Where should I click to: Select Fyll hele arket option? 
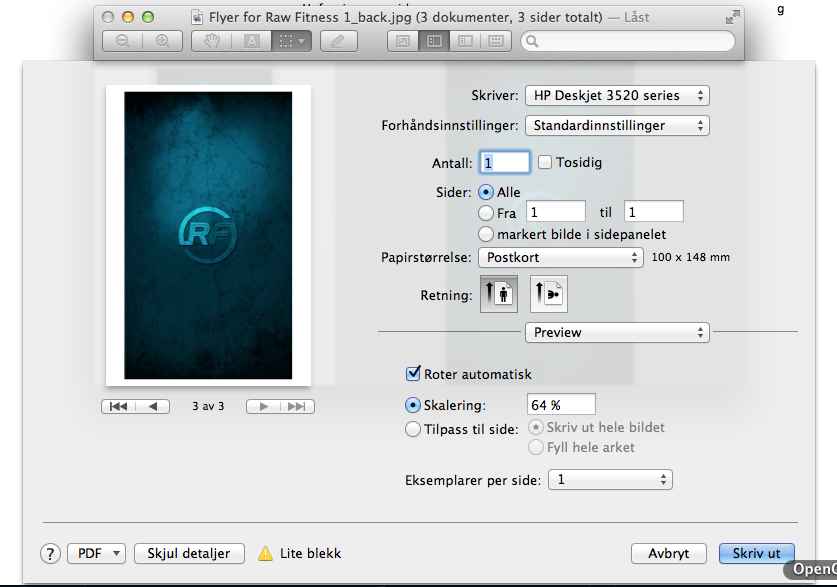coord(535,447)
